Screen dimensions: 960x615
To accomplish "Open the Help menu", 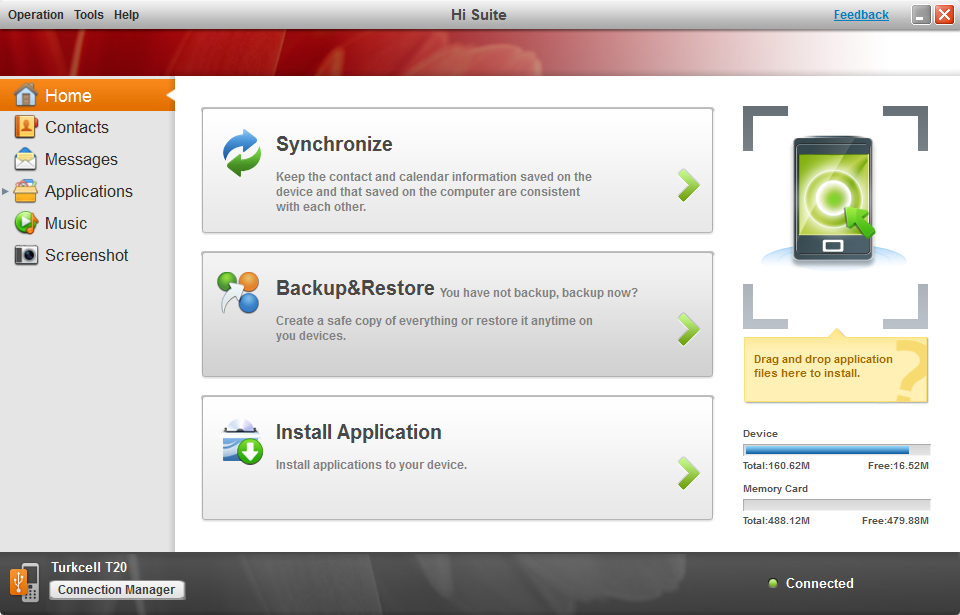I will (127, 15).
